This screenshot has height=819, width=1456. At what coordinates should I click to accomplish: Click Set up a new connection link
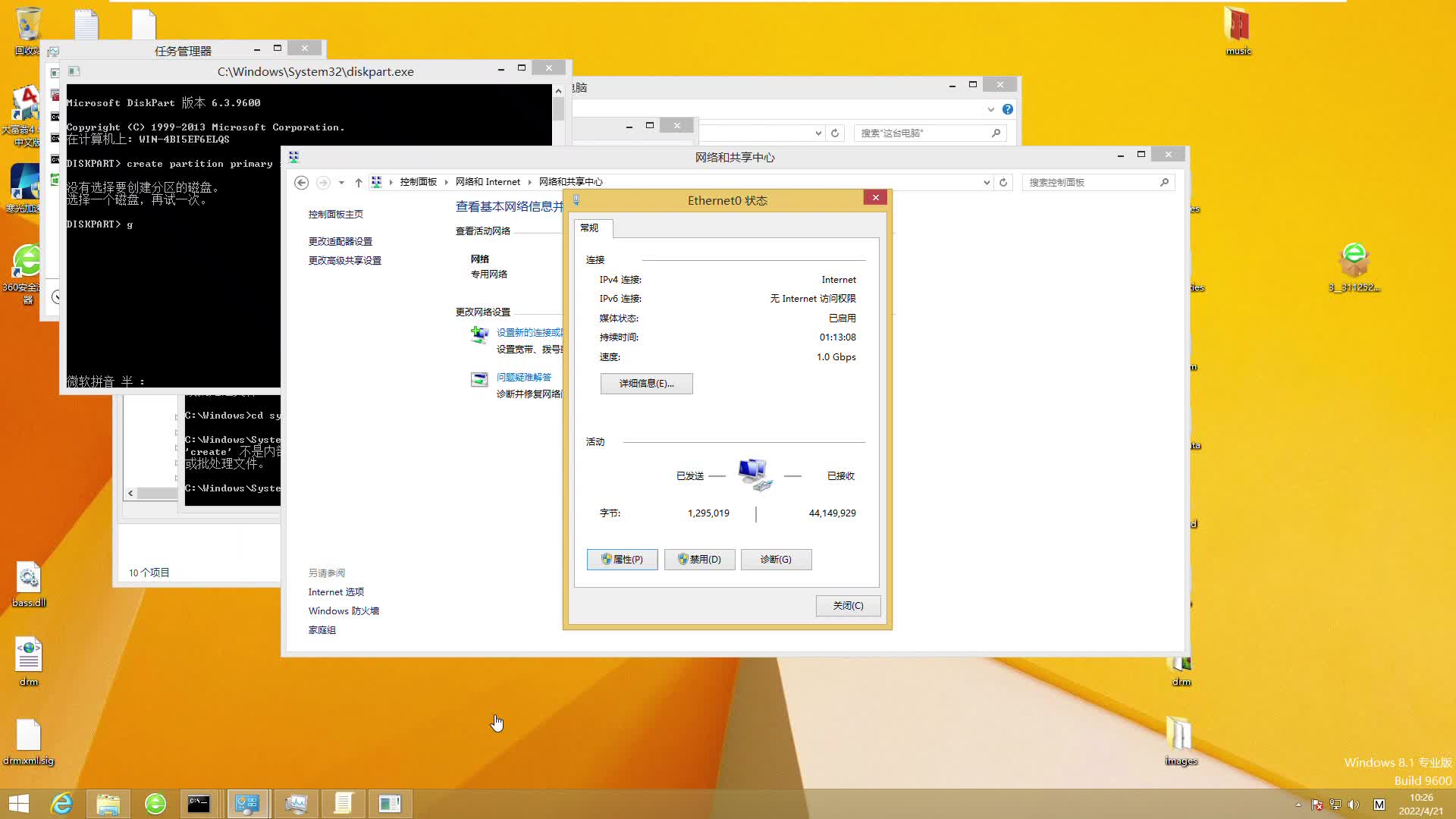pyautogui.click(x=529, y=333)
